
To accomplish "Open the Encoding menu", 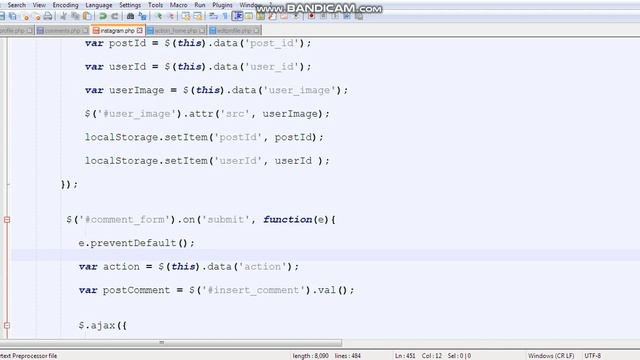I will 65,5.
